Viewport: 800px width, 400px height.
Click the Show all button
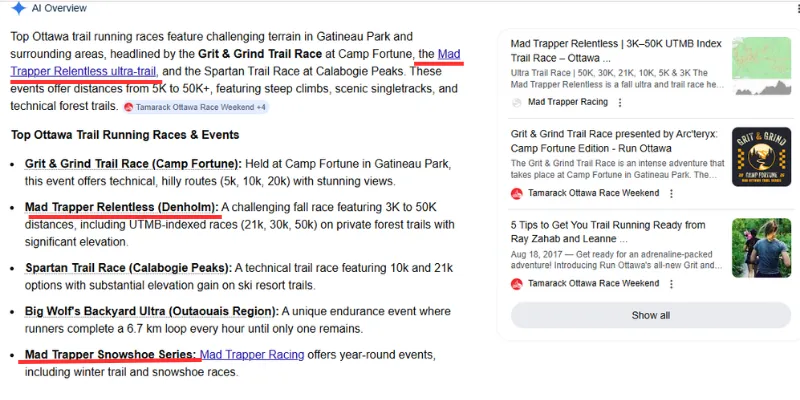tap(651, 315)
